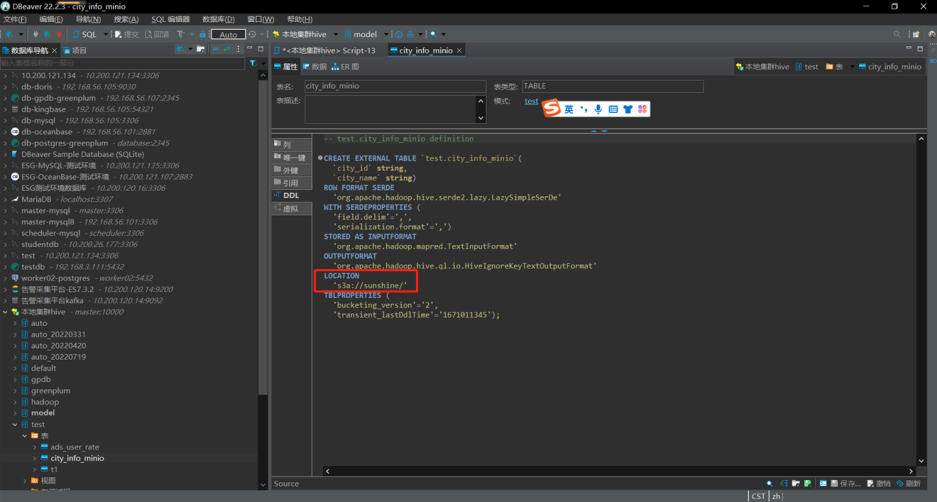
Task: Collapse the test schema node
Action: [15, 424]
